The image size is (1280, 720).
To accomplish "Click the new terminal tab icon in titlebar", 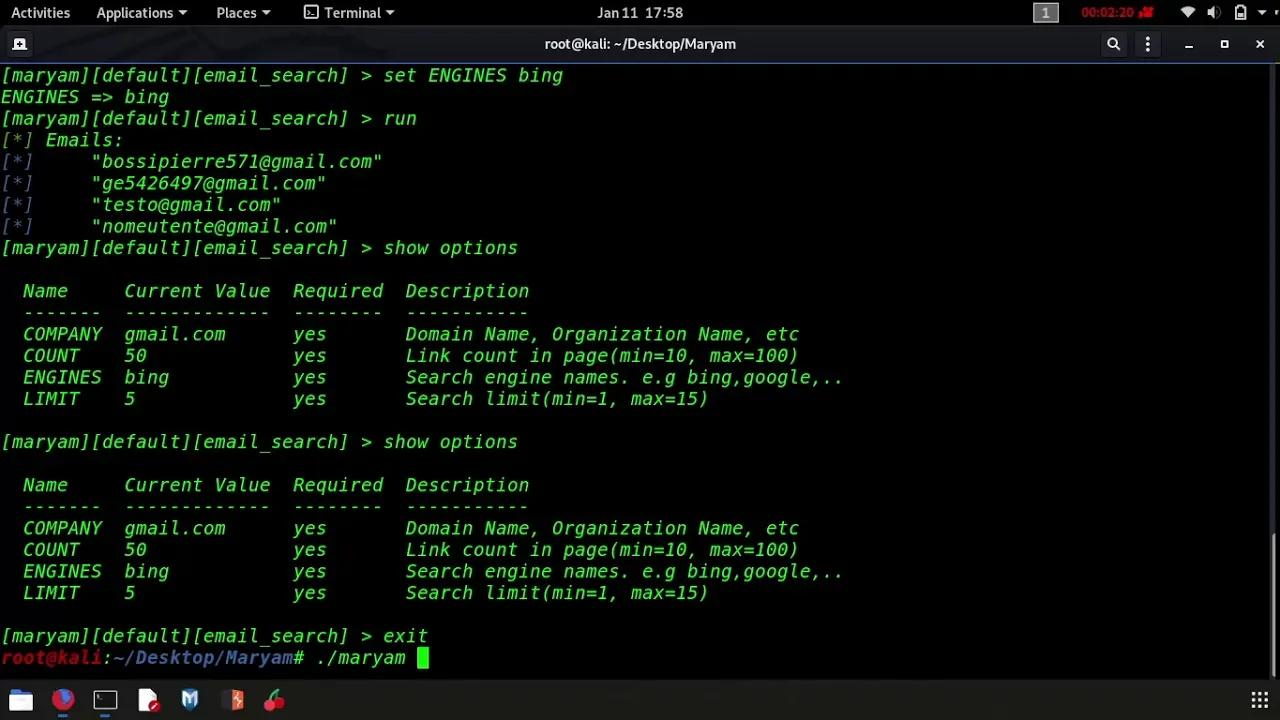I will coord(19,44).
